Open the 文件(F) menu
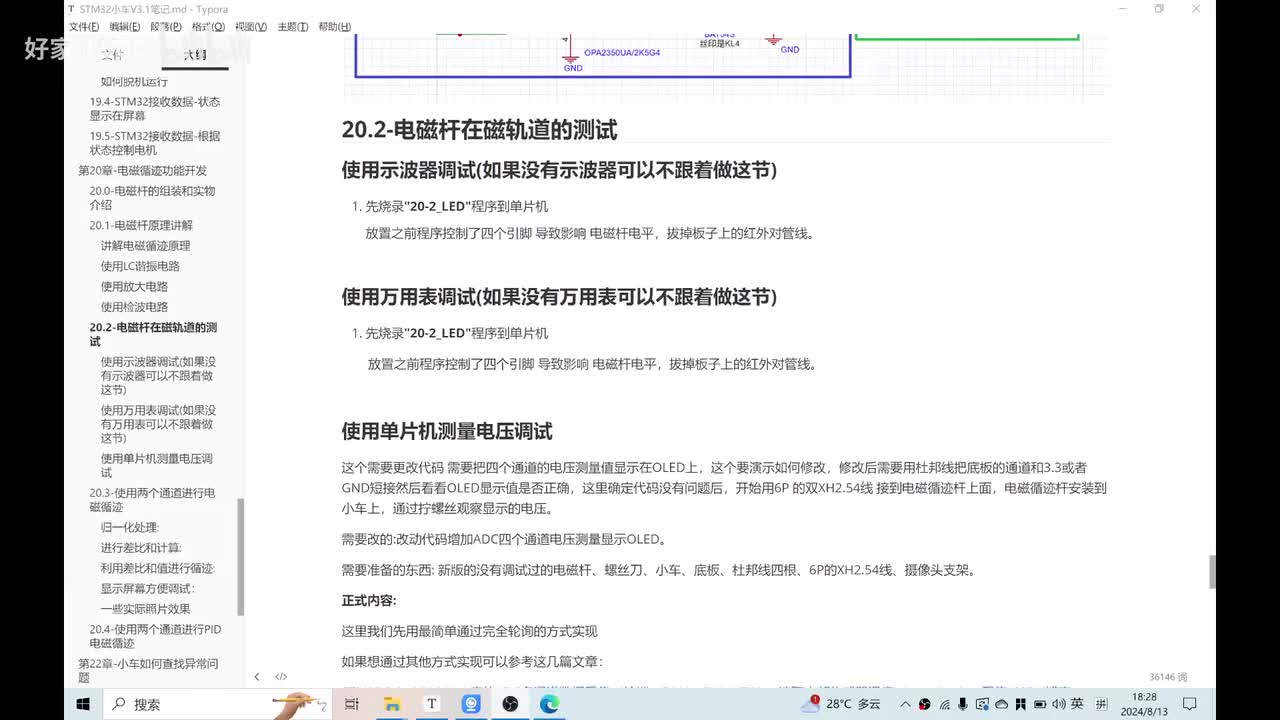Screen dimensions: 1280x720 [x=84, y=27]
